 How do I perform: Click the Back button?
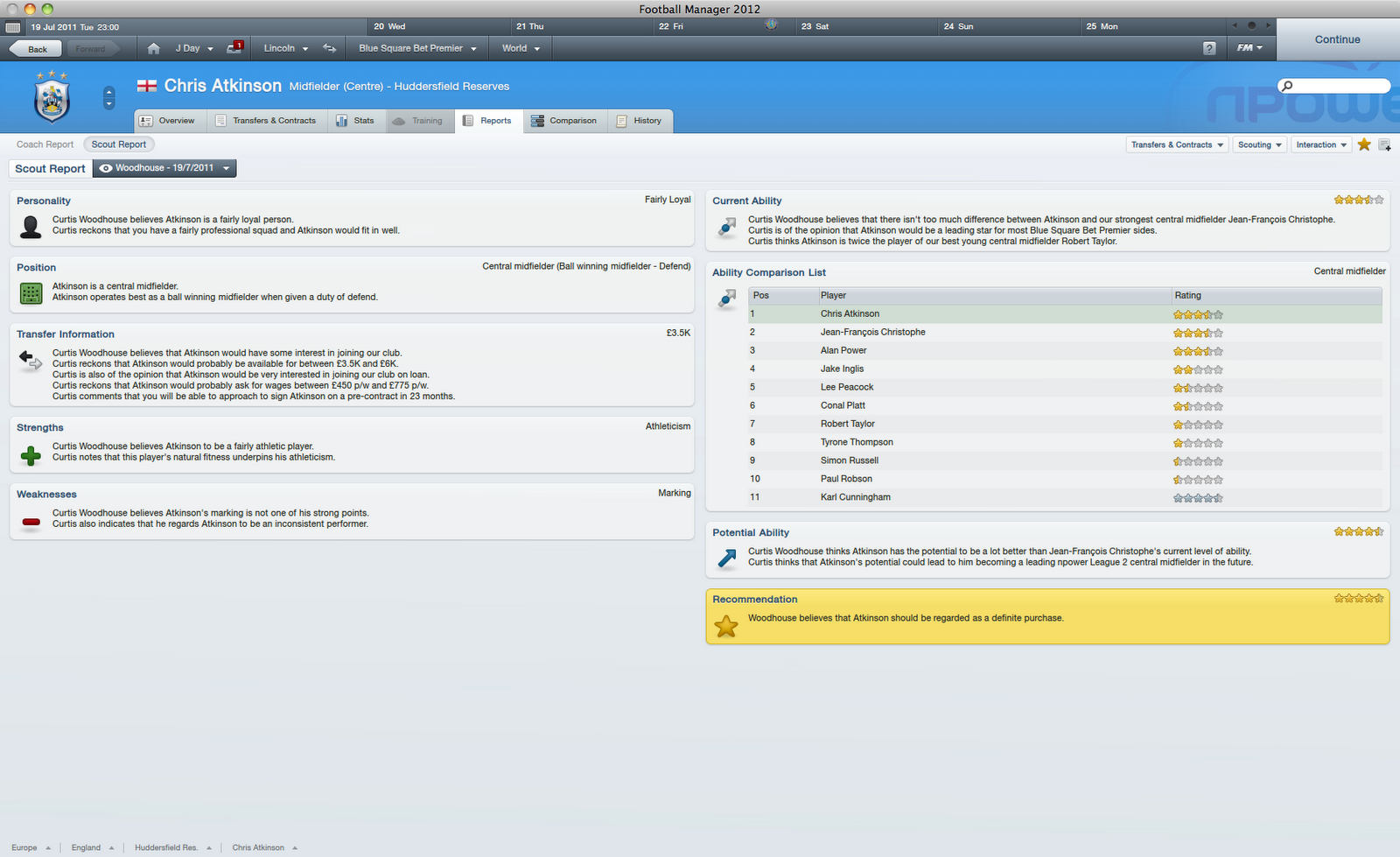35,49
